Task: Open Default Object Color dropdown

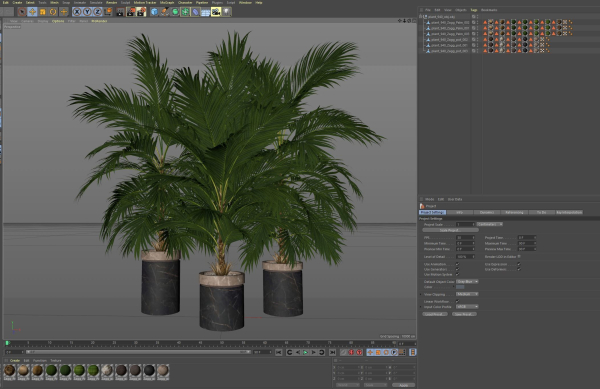Action: tap(467, 282)
